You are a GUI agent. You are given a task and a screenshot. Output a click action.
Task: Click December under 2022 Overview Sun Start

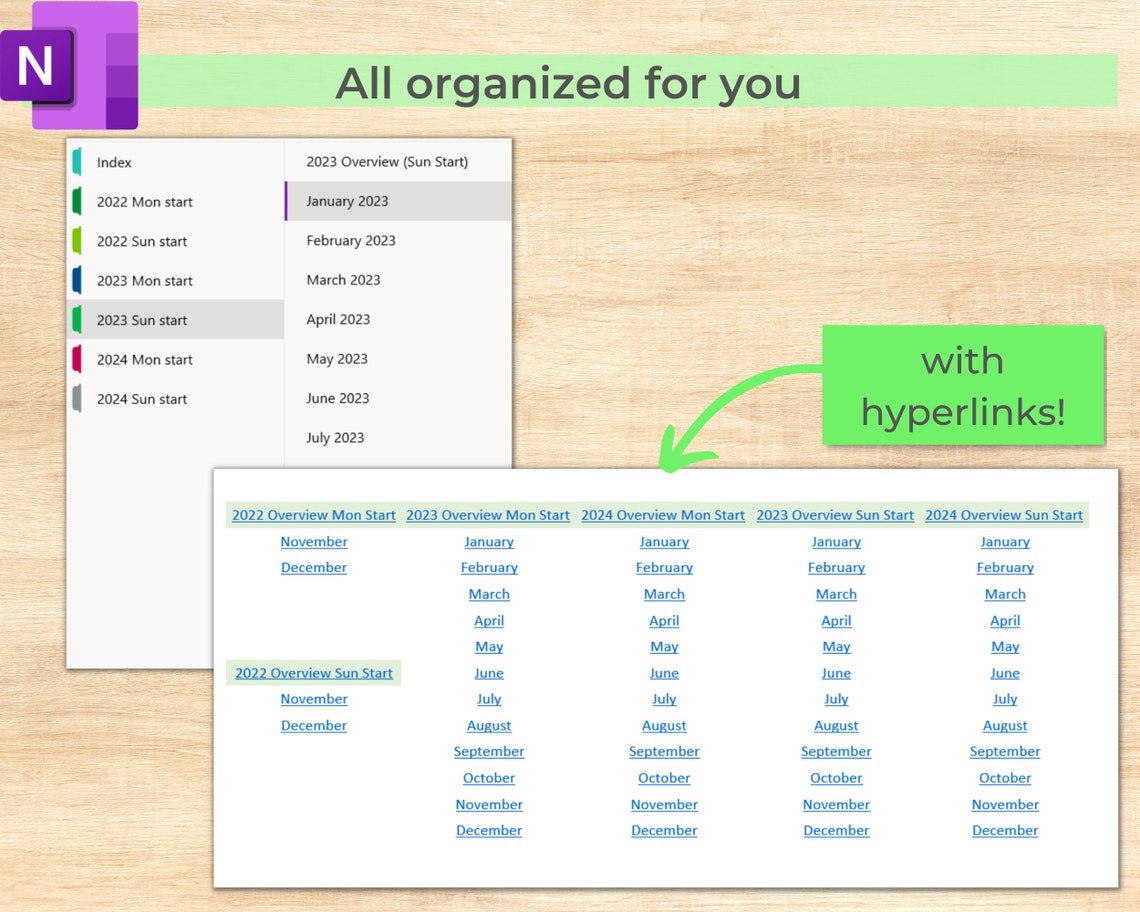pos(313,725)
